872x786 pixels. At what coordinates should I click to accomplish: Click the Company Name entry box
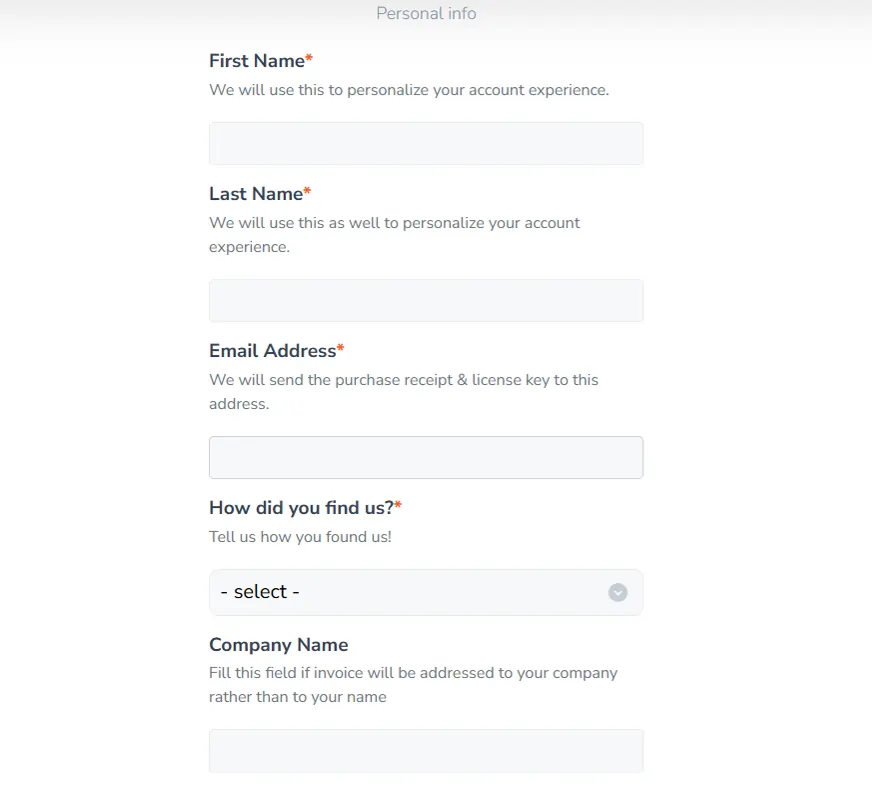click(x=425, y=750)
